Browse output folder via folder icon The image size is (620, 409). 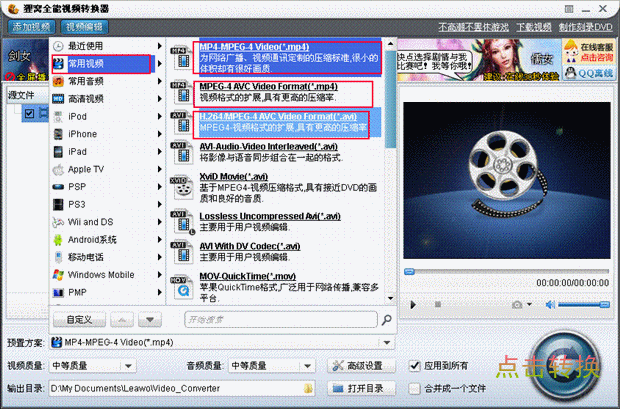pyautogui.click(x=309, y=388)
